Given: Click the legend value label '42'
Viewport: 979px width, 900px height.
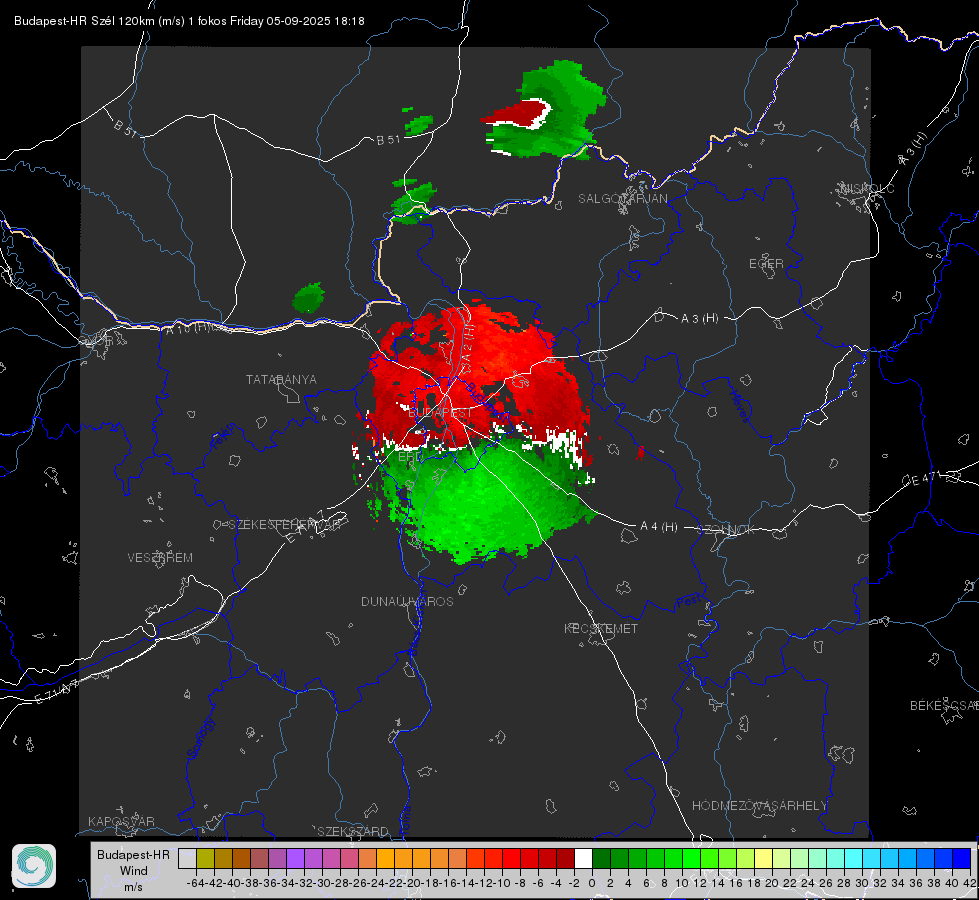Looking at the screenshot, I should 969,883.
